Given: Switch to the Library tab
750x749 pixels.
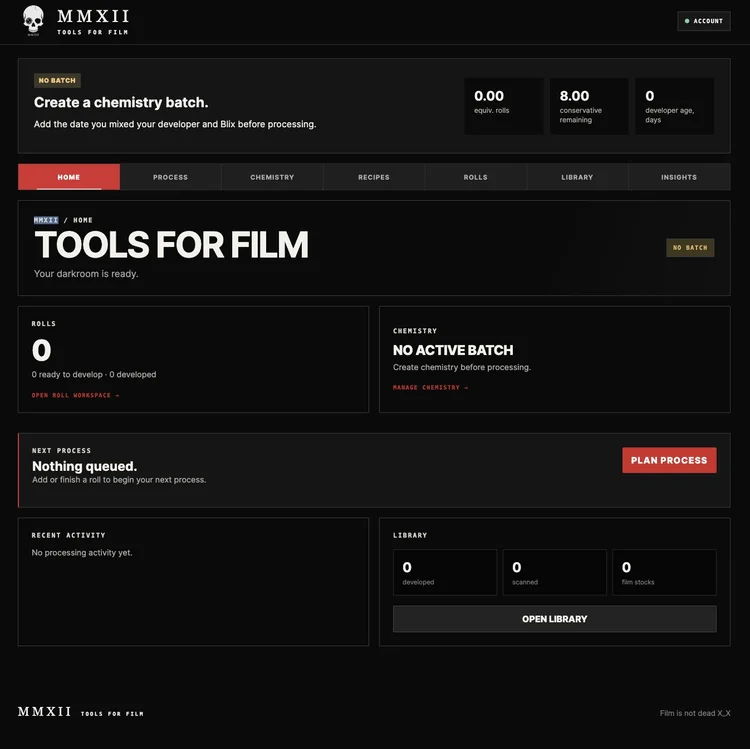Looking at the screenshot, I should 577,177.
